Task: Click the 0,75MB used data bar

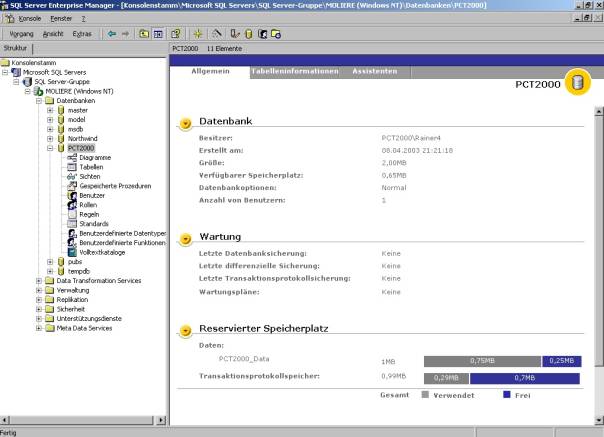Action: [x=482, y=361]
